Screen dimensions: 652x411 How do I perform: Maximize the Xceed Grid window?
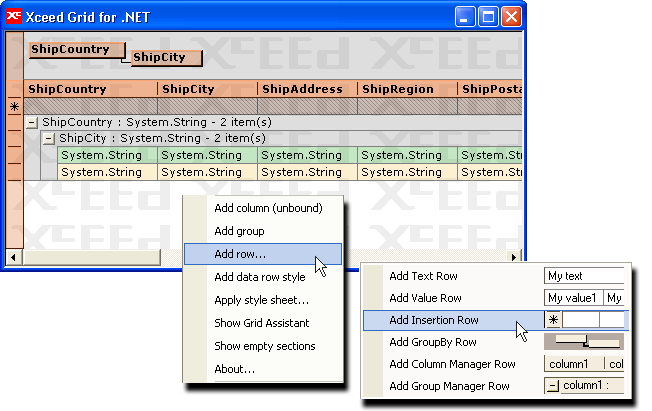[488, 17]
